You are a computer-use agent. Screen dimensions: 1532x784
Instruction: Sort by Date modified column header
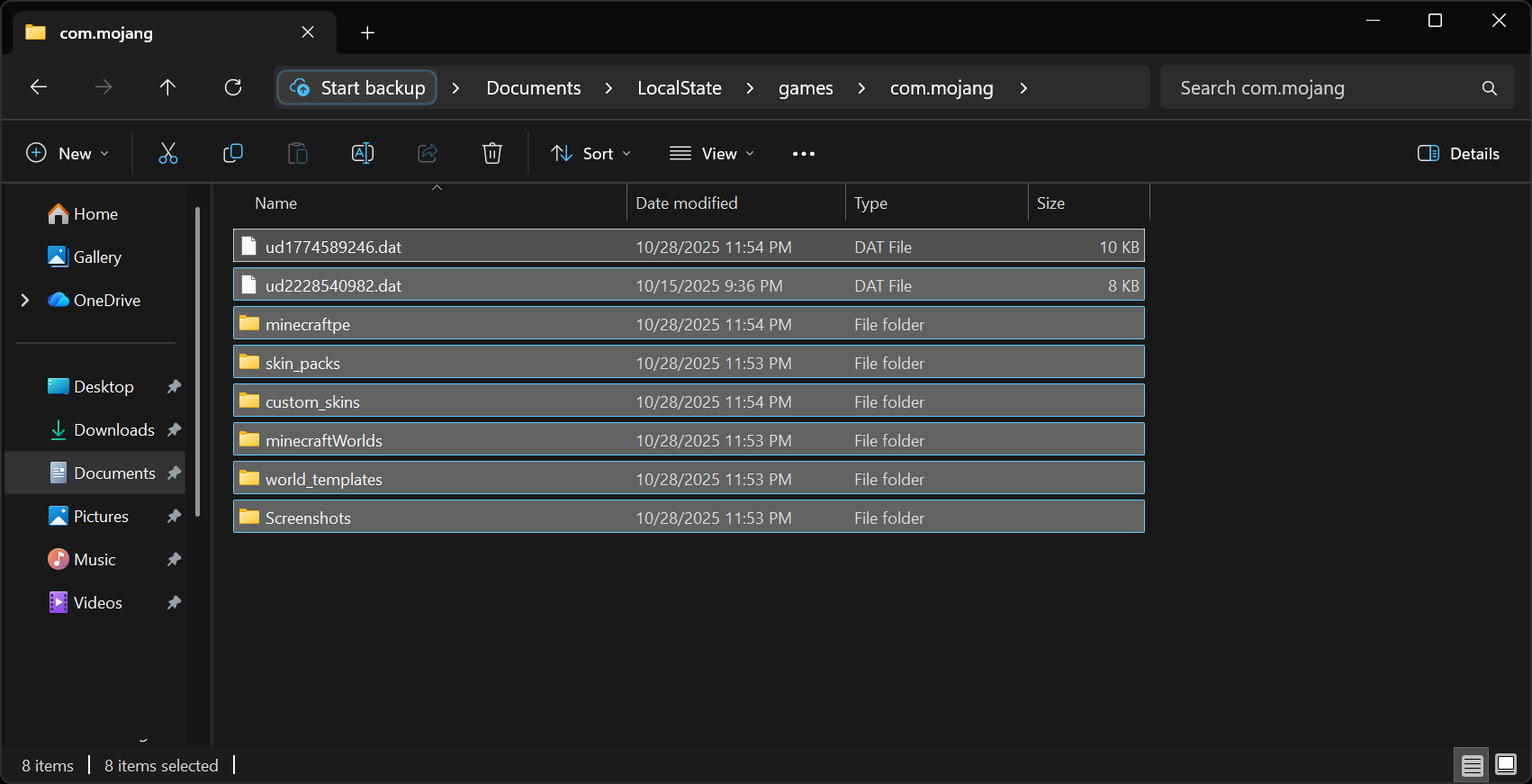[x=736, y=203]
